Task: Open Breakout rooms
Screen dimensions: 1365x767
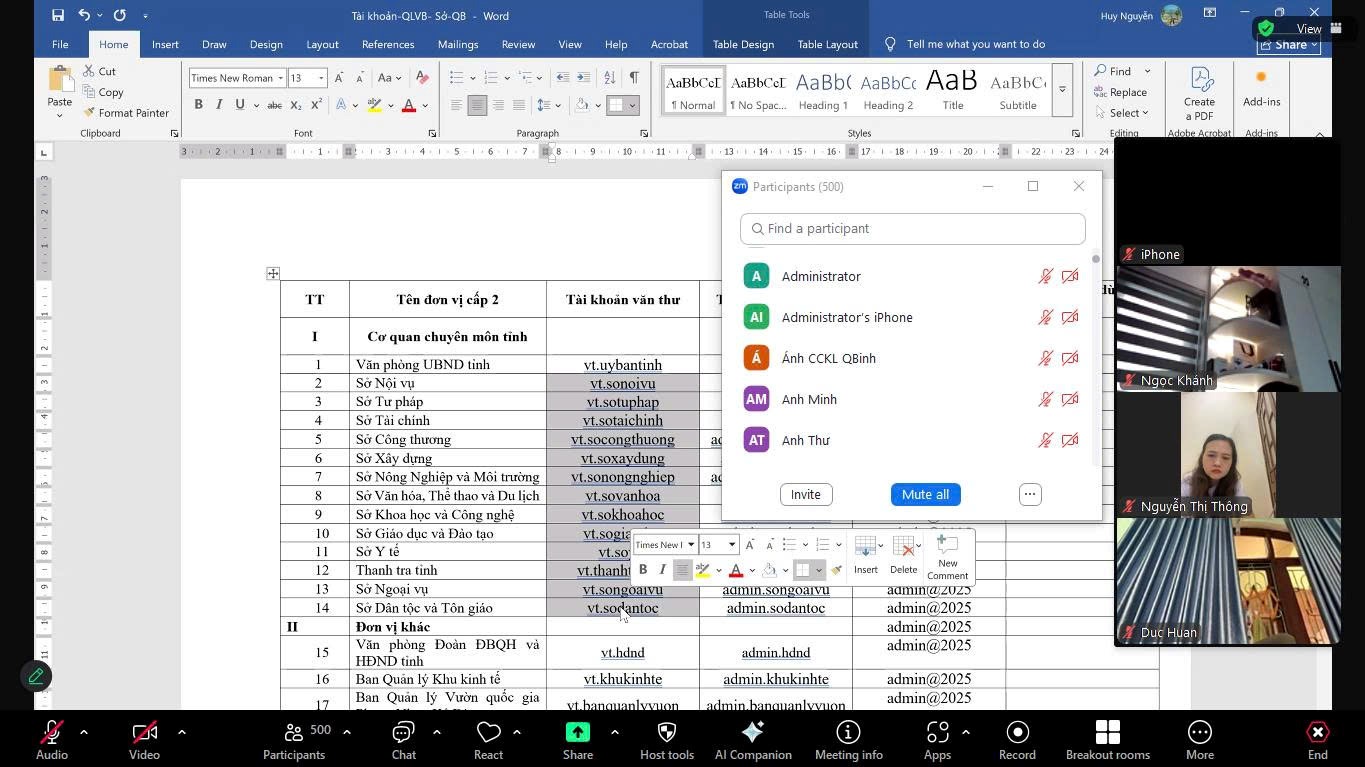Action: click(x=1107, y=740)
